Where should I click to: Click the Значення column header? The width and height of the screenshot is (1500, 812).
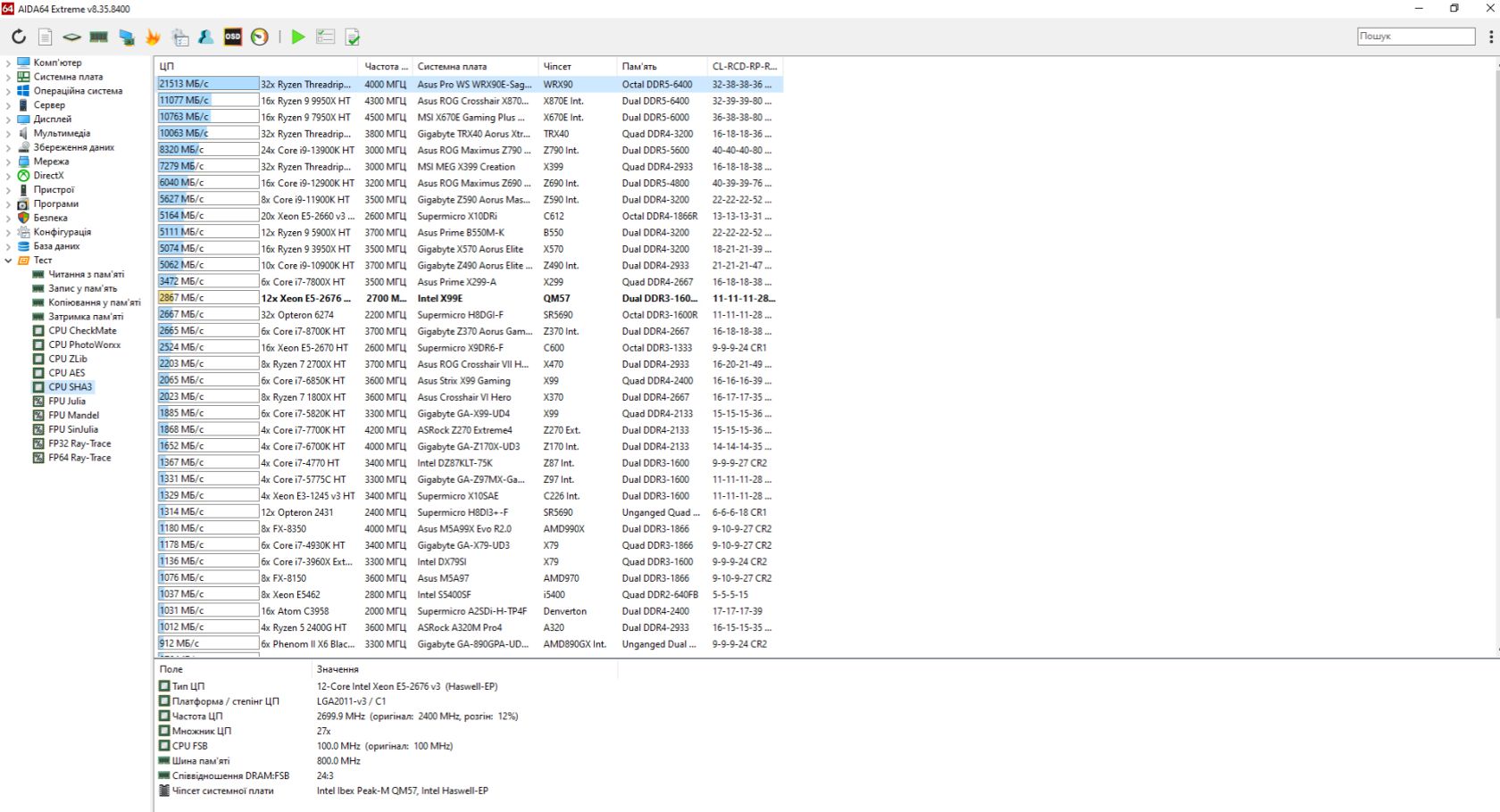pos(464,669)
